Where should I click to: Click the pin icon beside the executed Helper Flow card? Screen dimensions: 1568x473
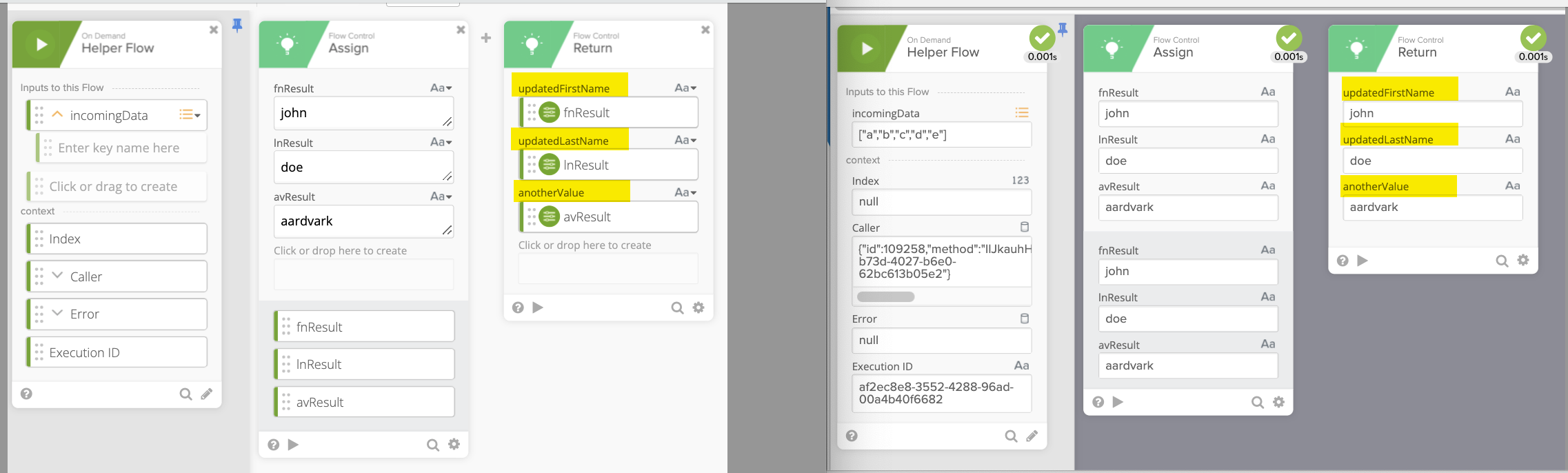pyautogui.click(x=1063, y=30)
